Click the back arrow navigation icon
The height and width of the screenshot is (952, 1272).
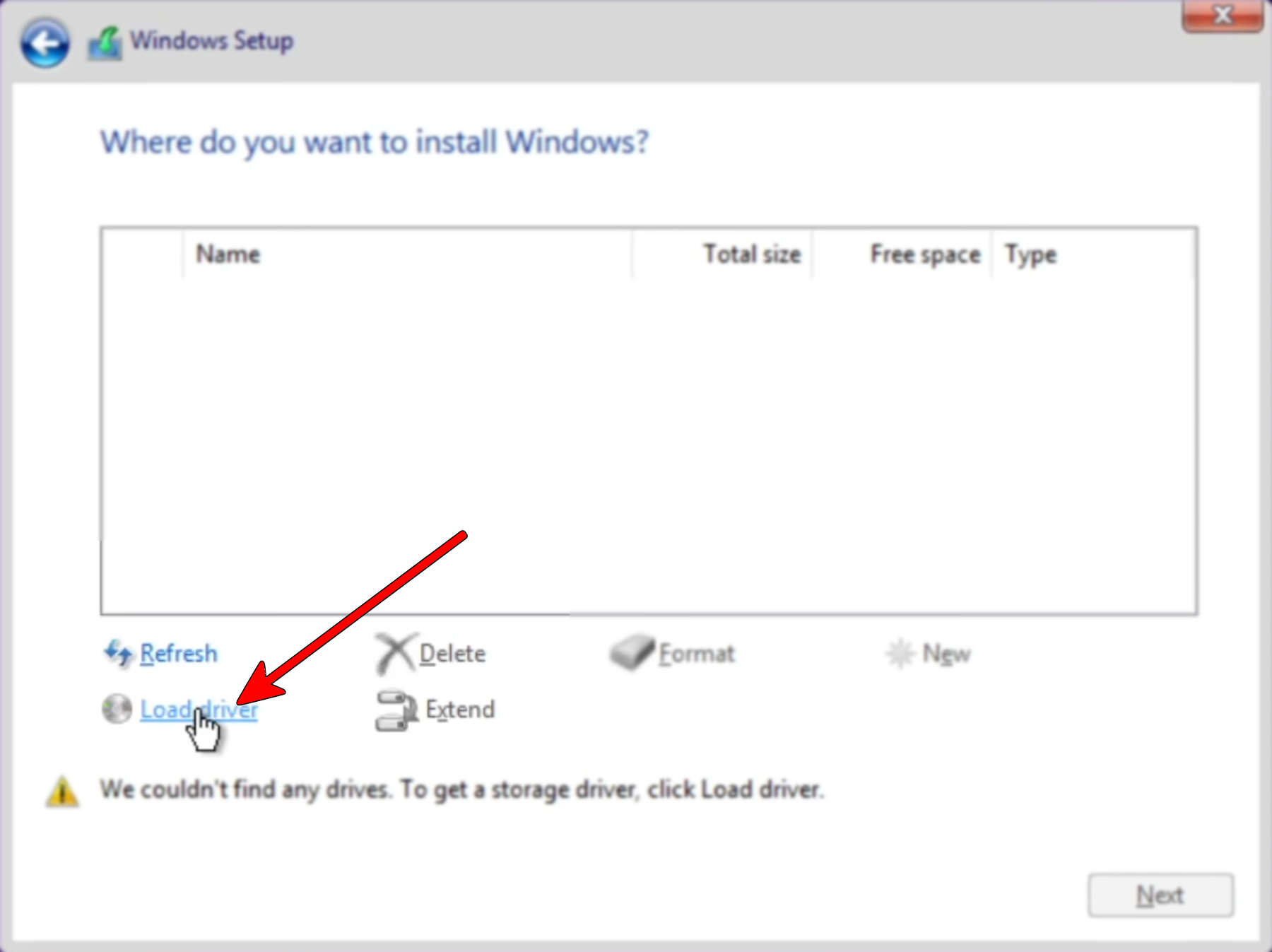coord(44,44)
